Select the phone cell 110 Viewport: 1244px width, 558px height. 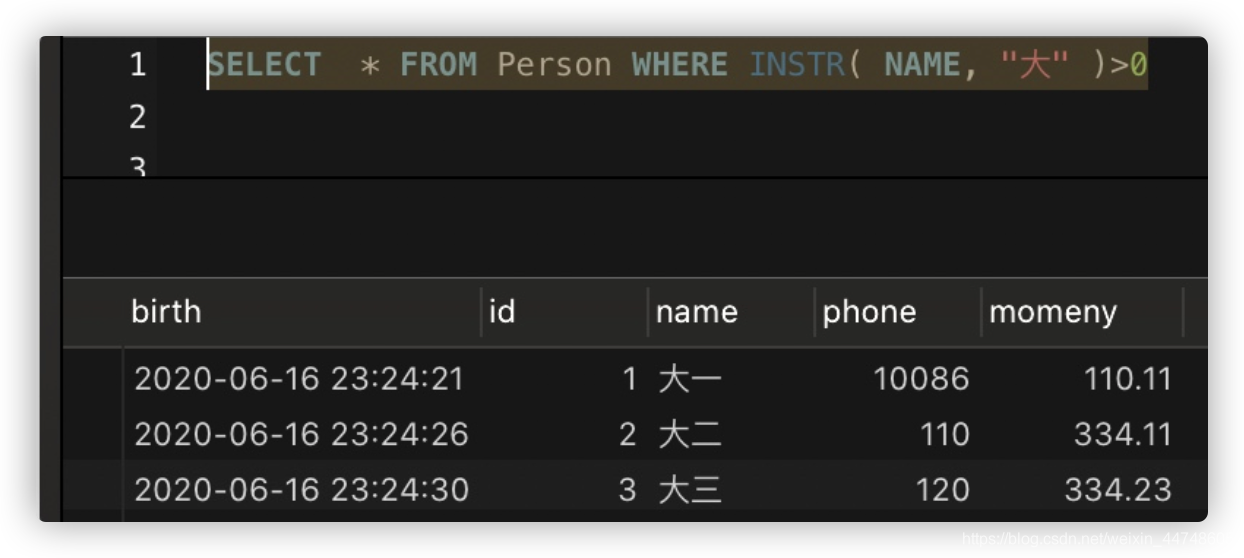coord(945,434)
